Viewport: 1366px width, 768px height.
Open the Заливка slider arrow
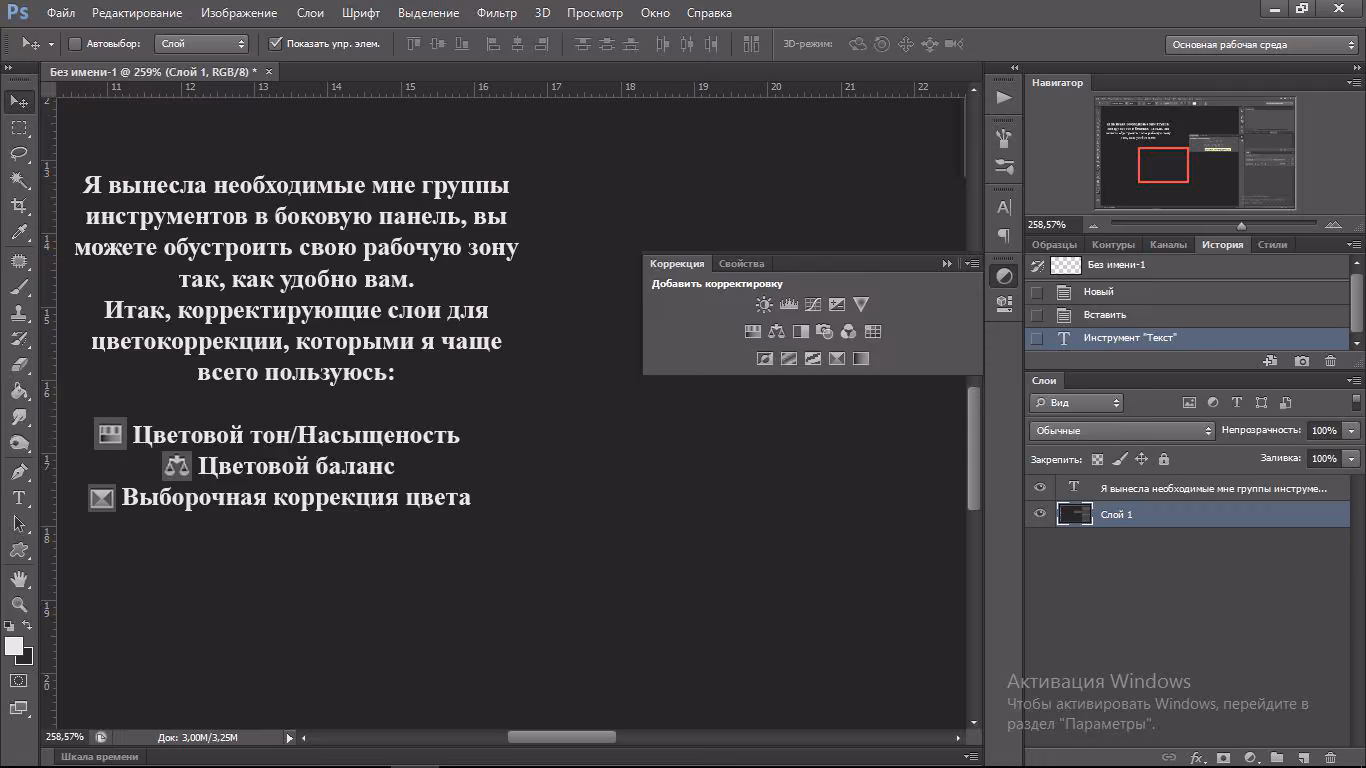coord(1352,459)
